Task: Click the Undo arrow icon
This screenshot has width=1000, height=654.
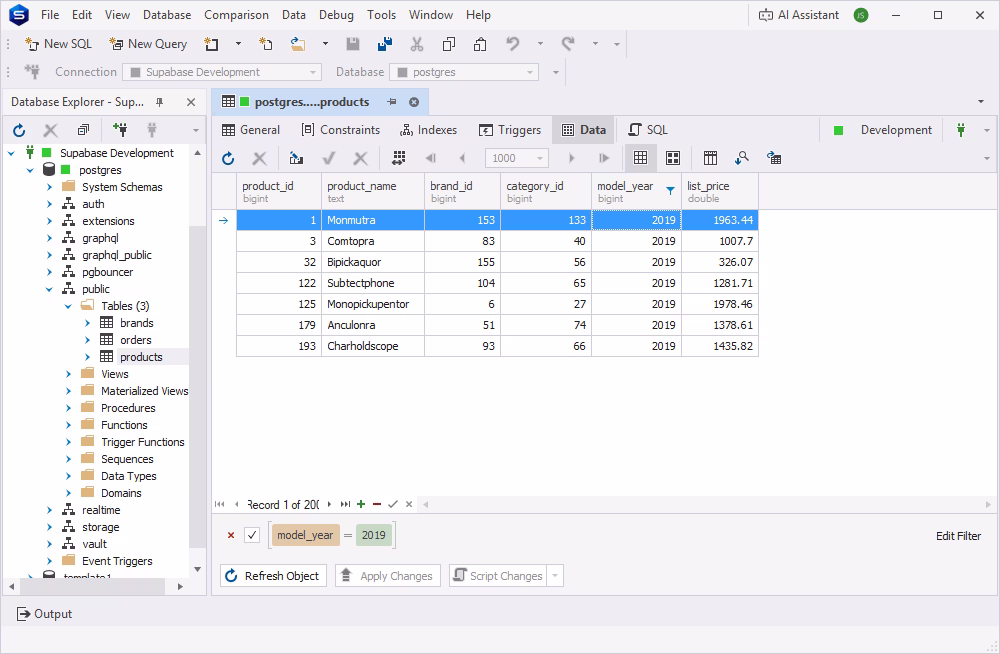Action: tap(513, 44)
